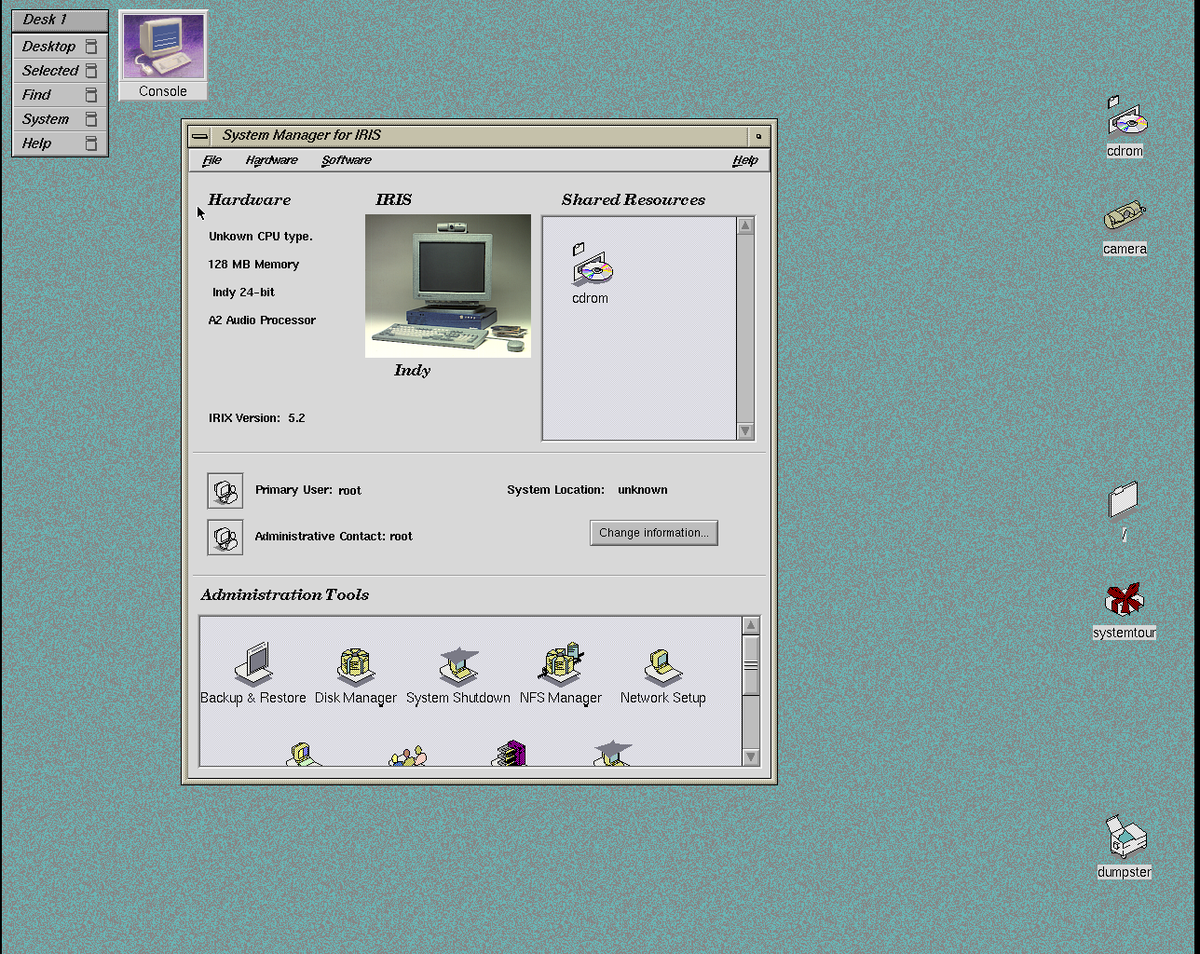The width and height of the screenshot is (1200, 954).
Task: Click the '128 MB Memory' text
Action: [x=254, y=265]
